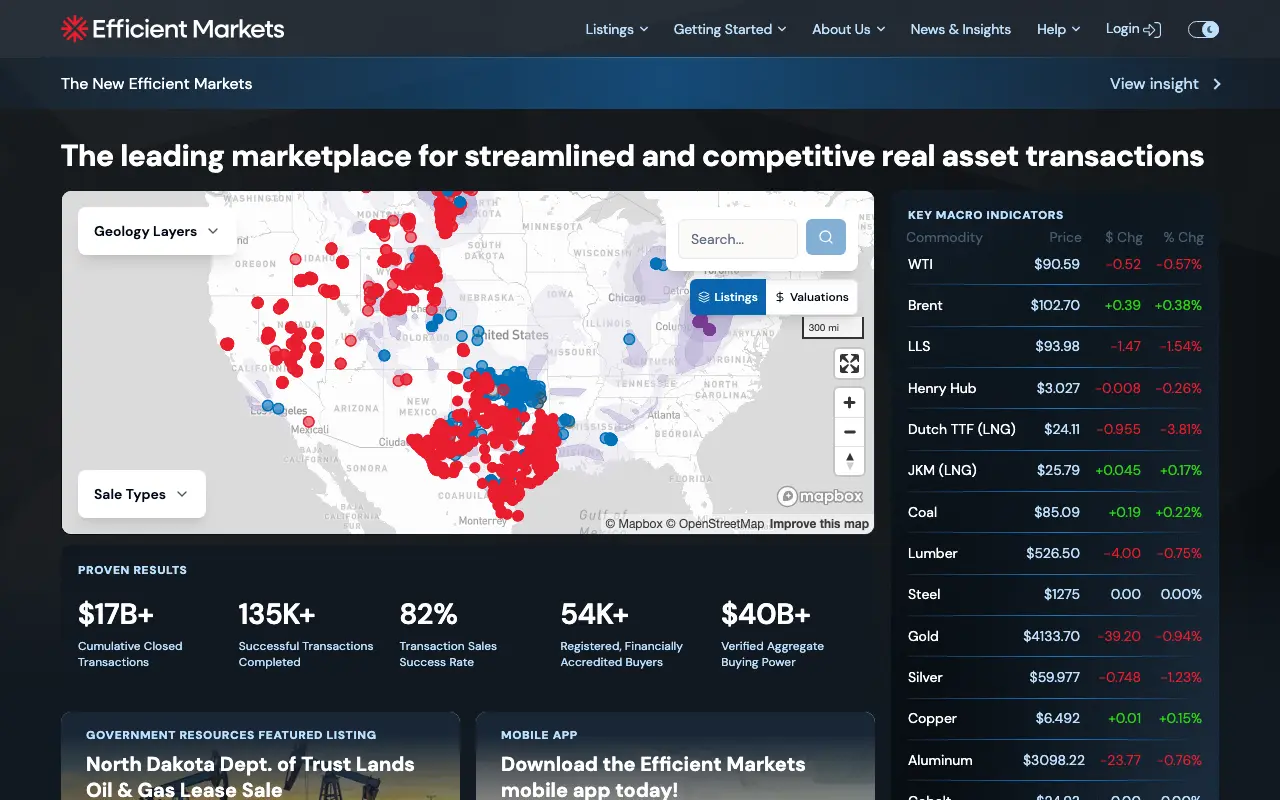
Task: Click the Brent commodity name
Action: [925, 305]
